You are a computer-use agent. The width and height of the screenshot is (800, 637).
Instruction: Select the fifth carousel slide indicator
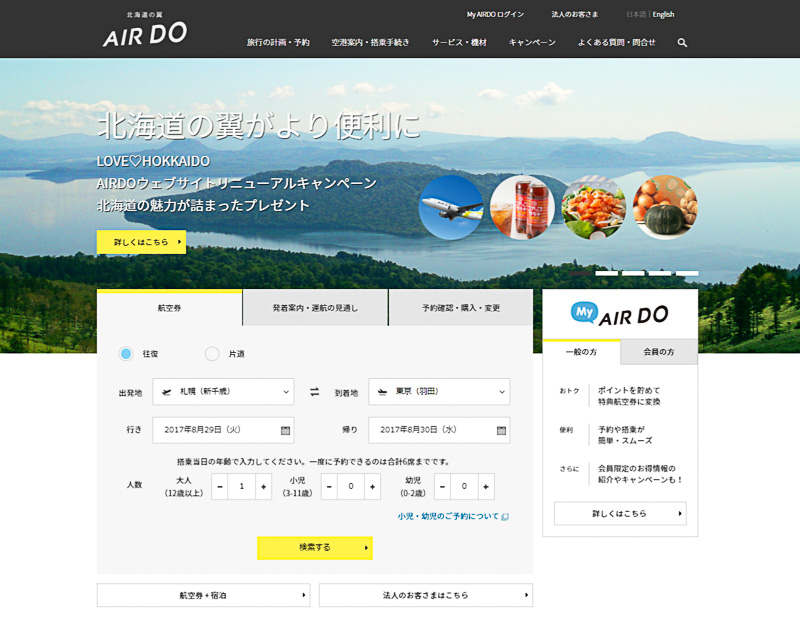click(687, 273)
